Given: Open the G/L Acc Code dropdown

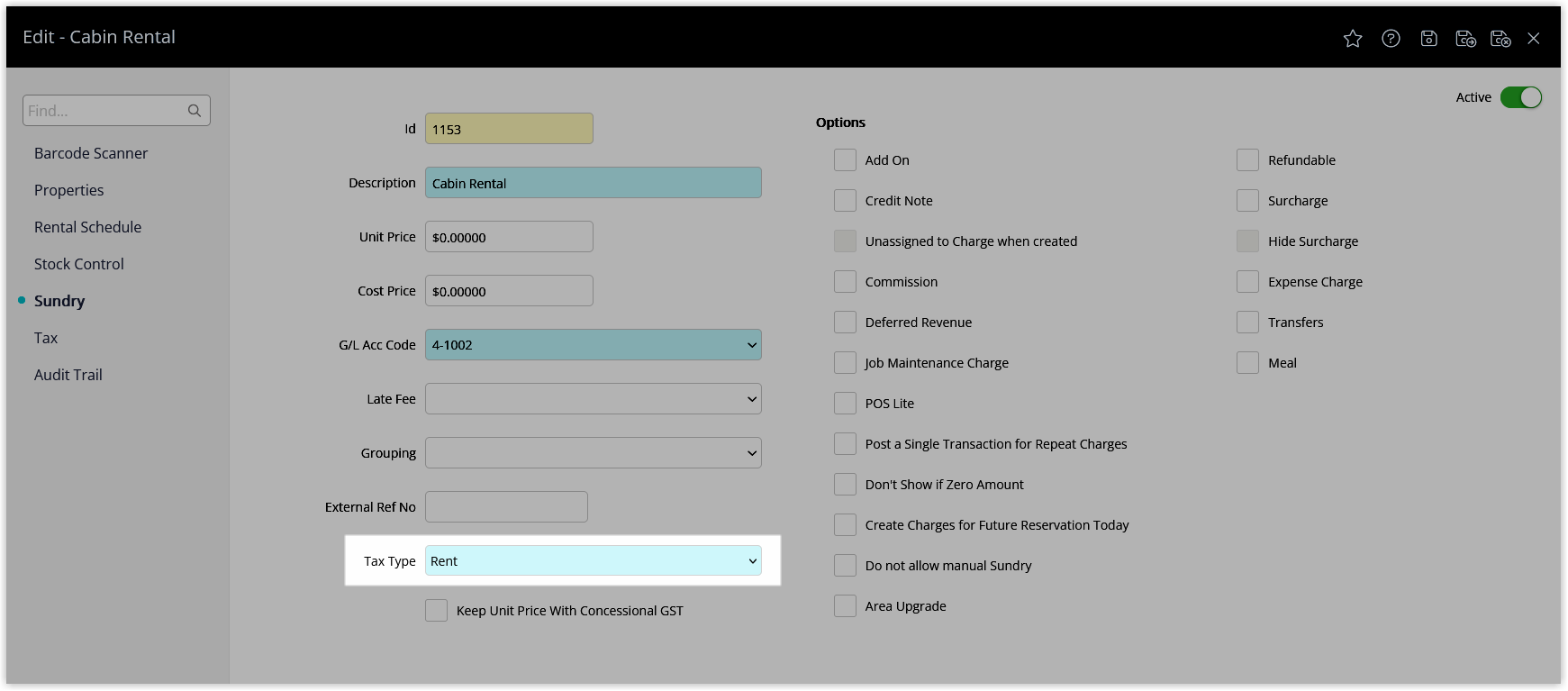Looking at the screenshot, I should click(594, 345).
